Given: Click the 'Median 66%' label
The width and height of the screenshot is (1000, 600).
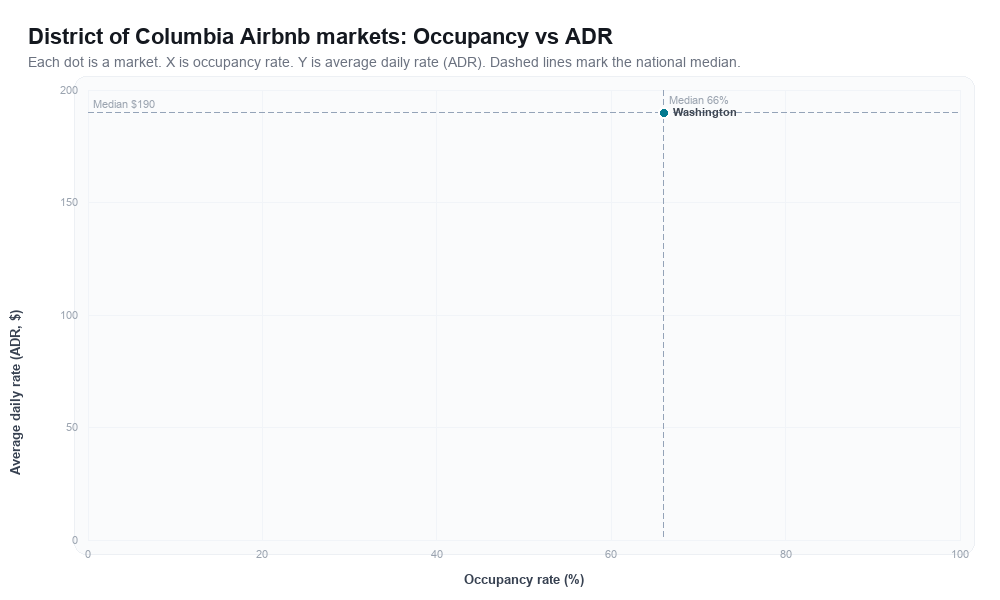Looking at the screenshot, I should pyautogui.click(x=698, y=100).
